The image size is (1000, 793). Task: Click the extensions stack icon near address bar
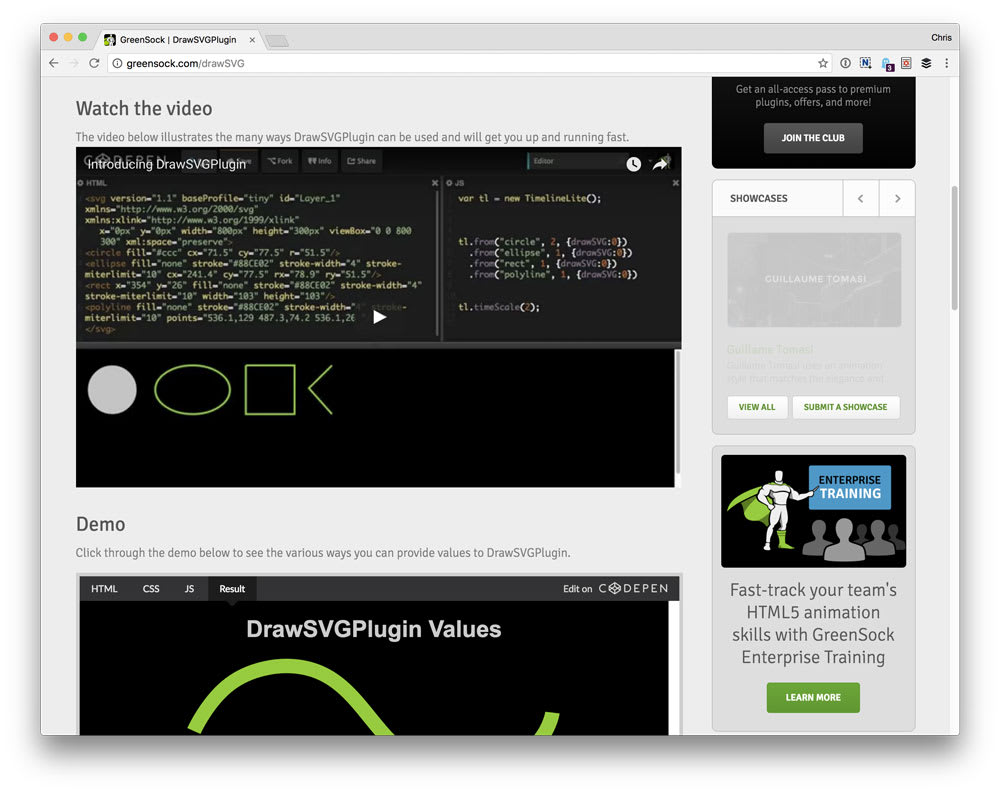(926, 62)
